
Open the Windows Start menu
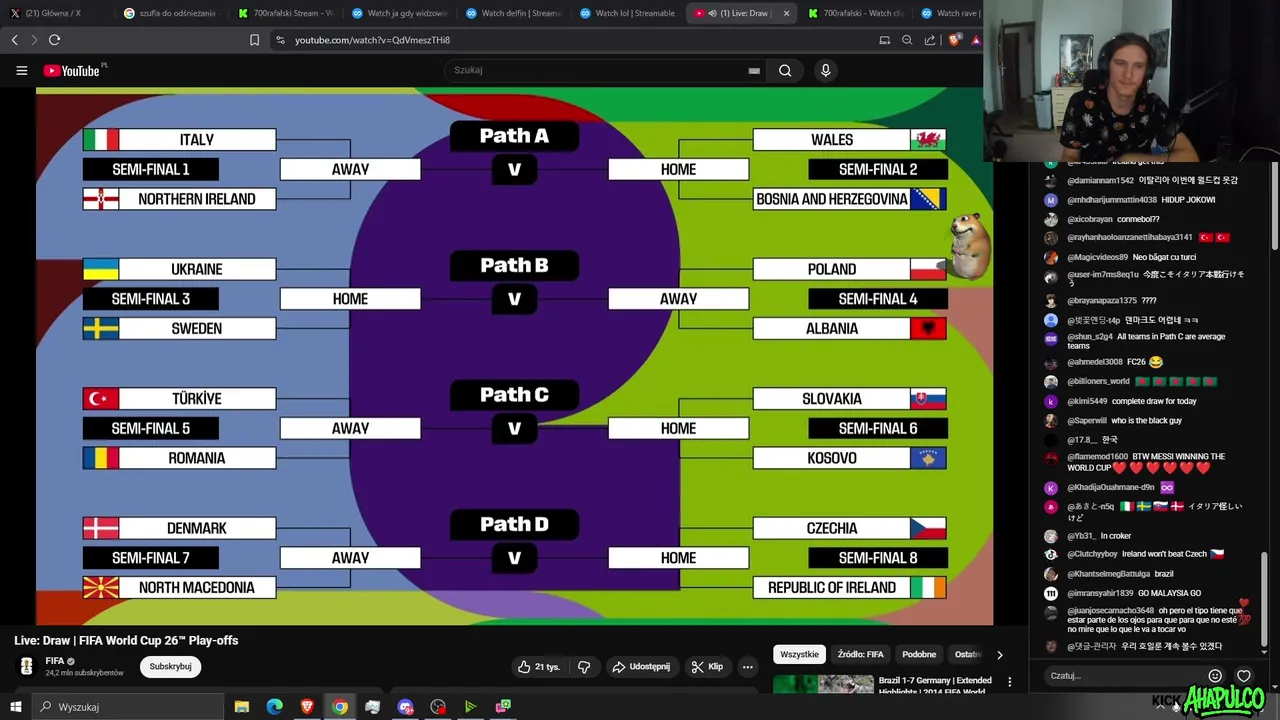pos(15,707)
